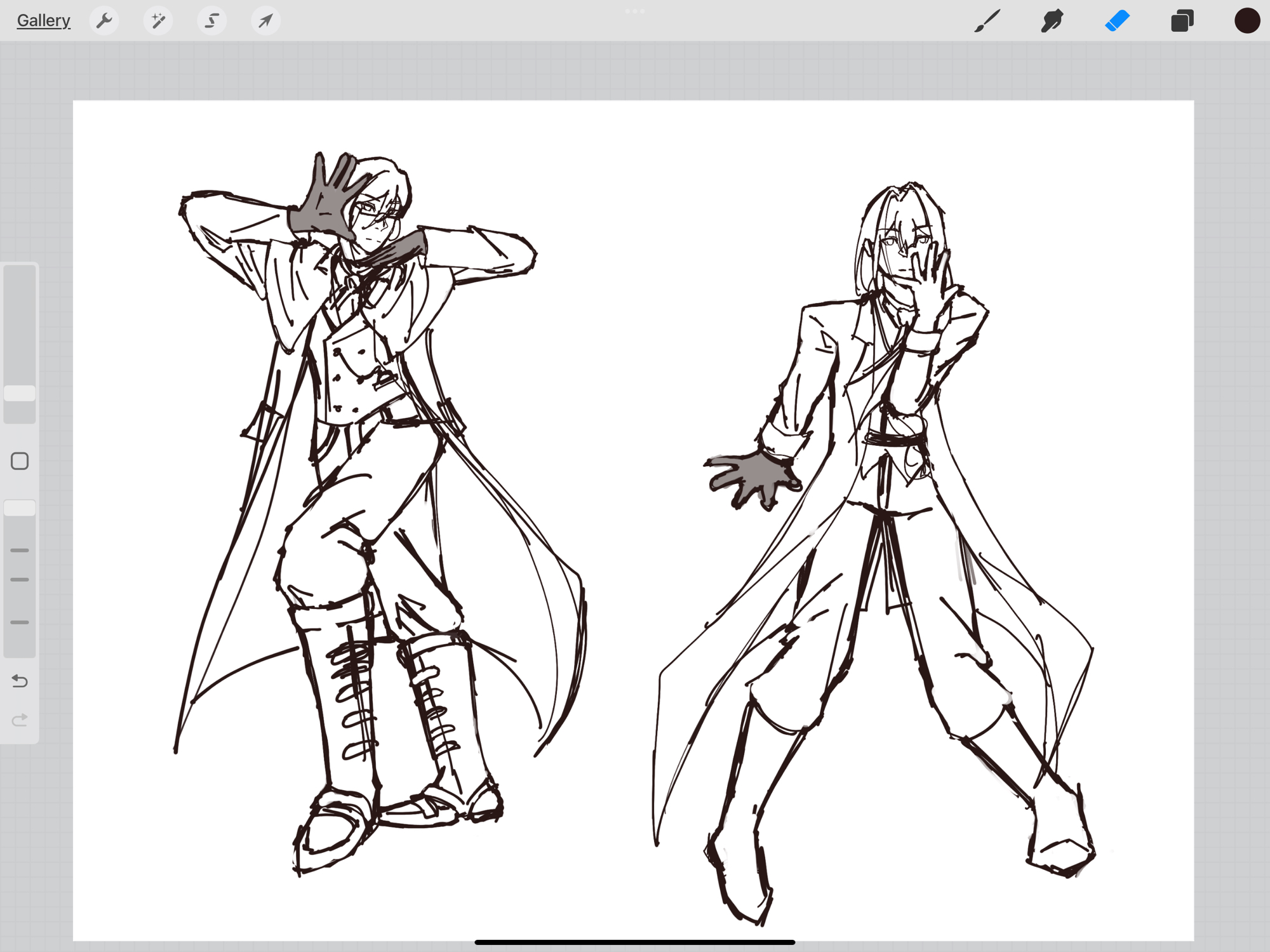1270x952 pixels.
Task: Click the brush opacity slider handle
Action: tap(20, 508)
